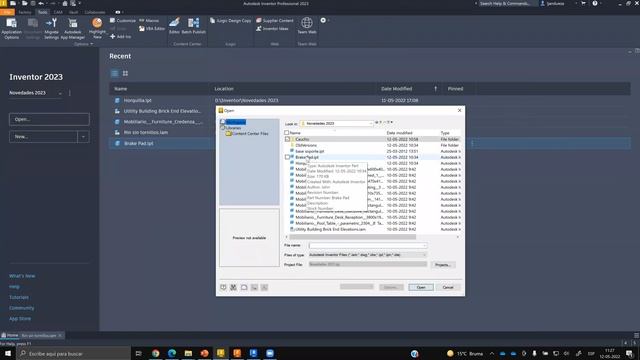Click the New... button in Home panel
Image resolution: width=640 pixels, height=360 pixels.
(43, 137)
